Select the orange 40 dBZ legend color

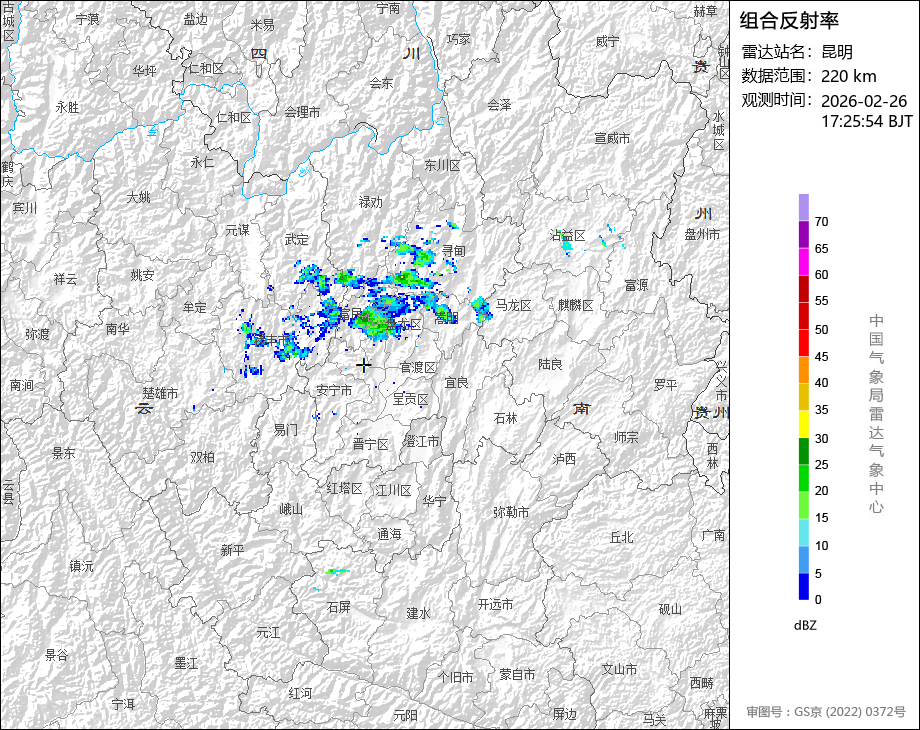804,370
